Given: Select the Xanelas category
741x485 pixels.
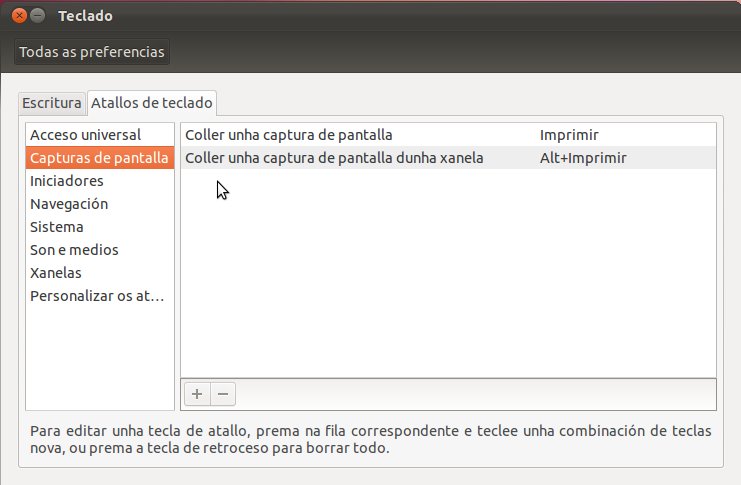Looking at the screenshot, I should pos(100,273).
